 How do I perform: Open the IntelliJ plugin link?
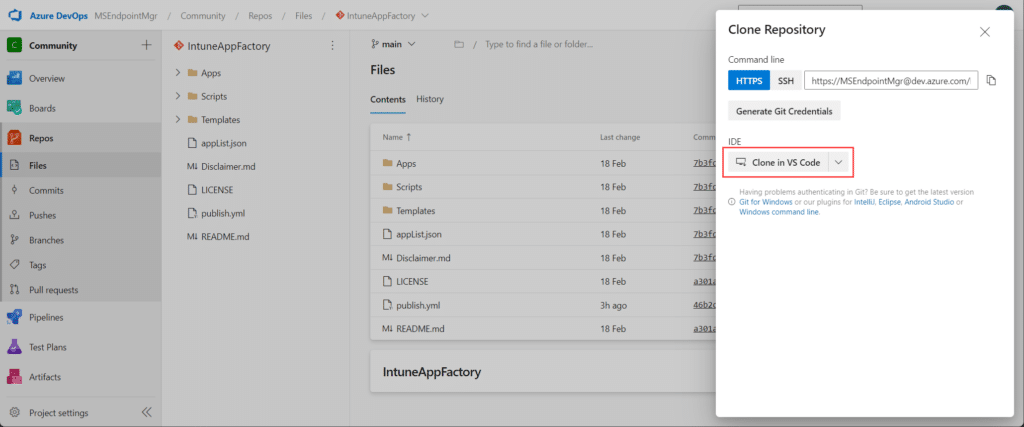click(x=865, y=202)
